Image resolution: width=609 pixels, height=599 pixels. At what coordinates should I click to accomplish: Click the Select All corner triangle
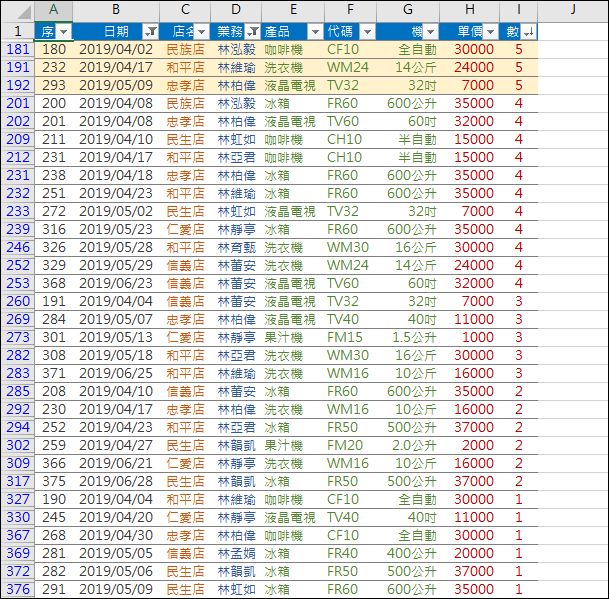tap(23, 12)
